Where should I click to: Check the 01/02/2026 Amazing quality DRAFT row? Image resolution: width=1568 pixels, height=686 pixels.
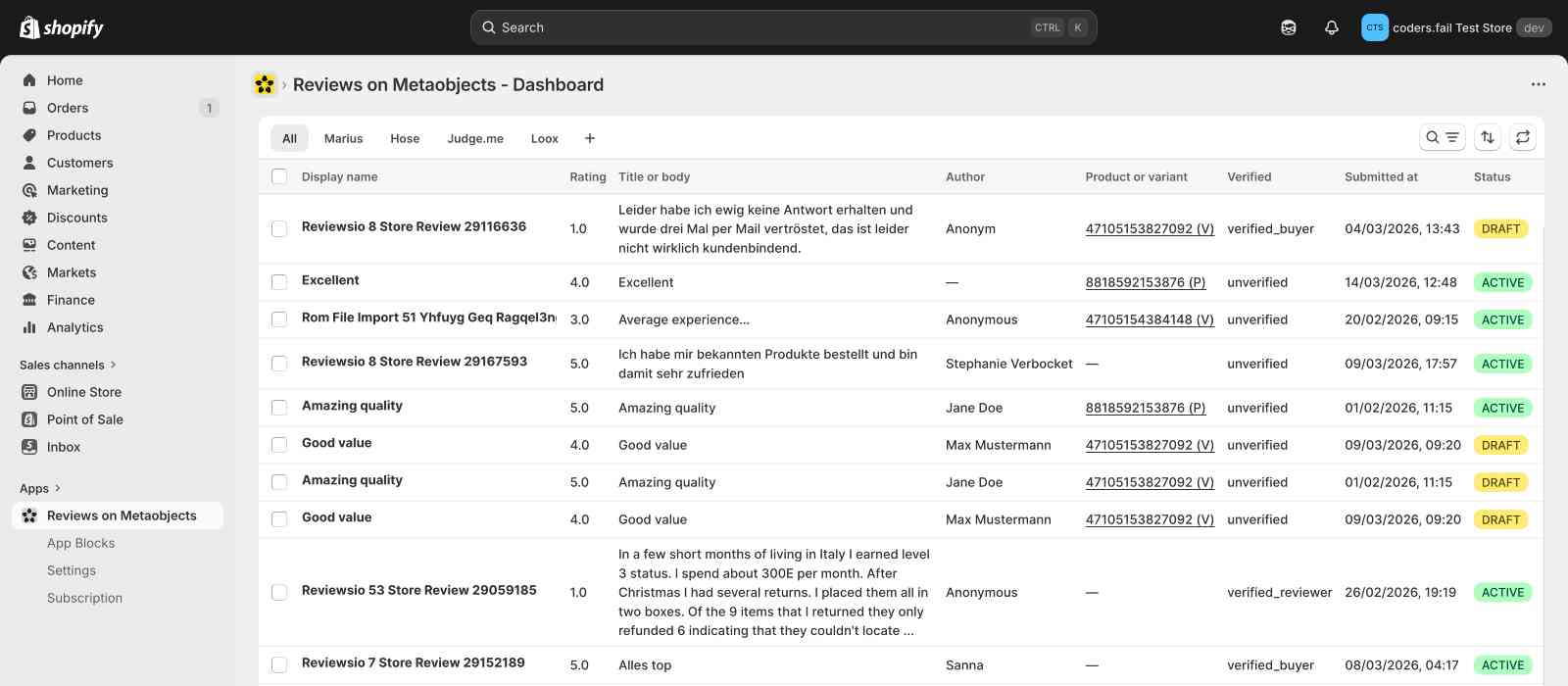(x=279, y=482)
